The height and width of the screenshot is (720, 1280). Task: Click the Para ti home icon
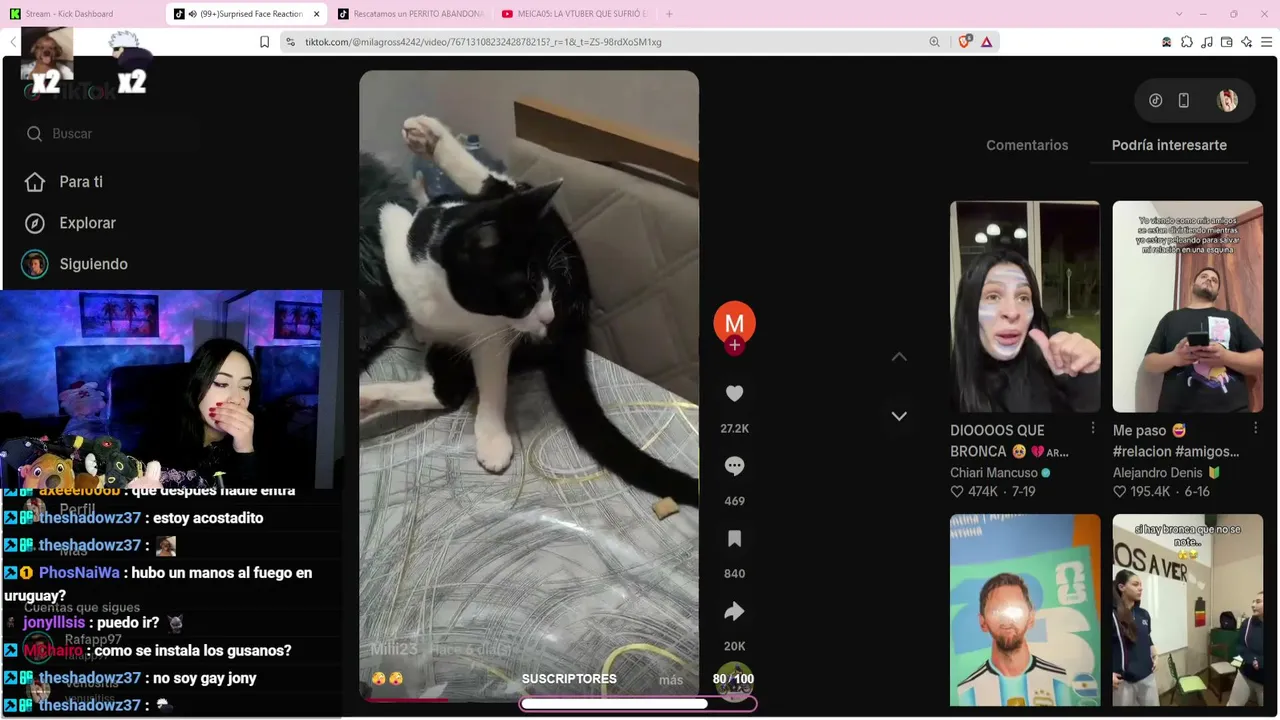tap(35, 182)
